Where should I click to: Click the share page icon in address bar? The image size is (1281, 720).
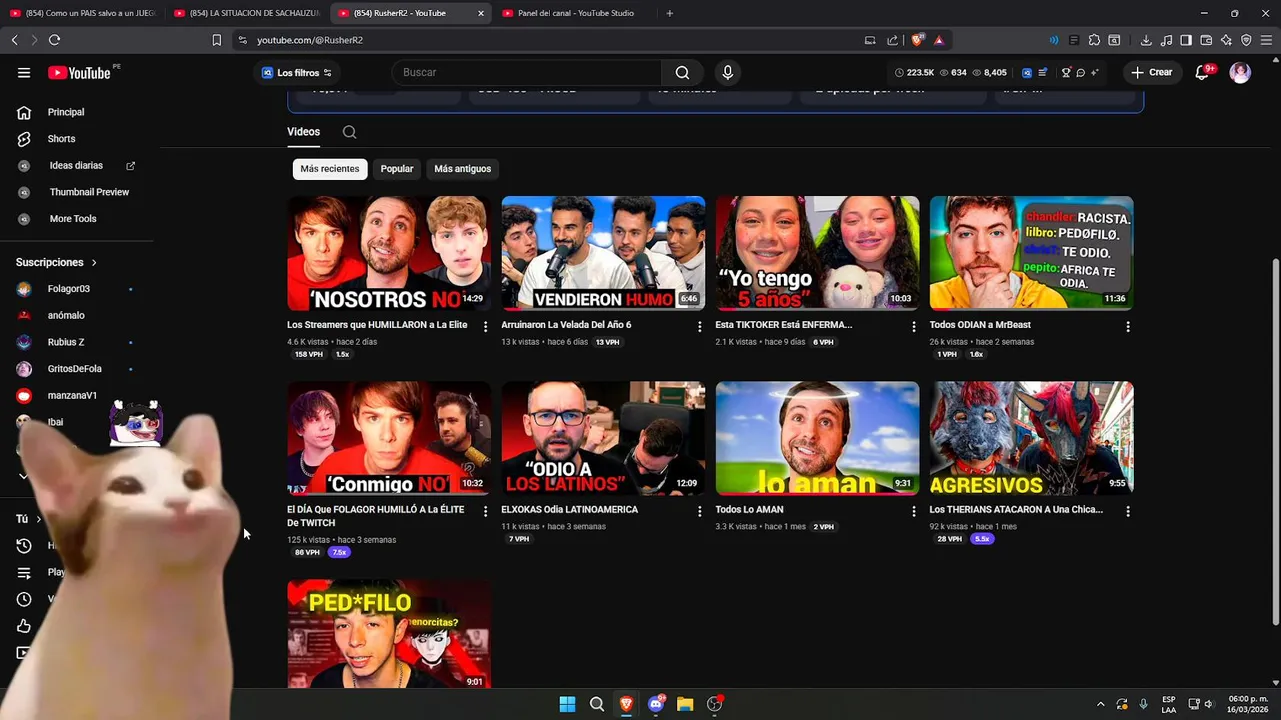[892, 40]
